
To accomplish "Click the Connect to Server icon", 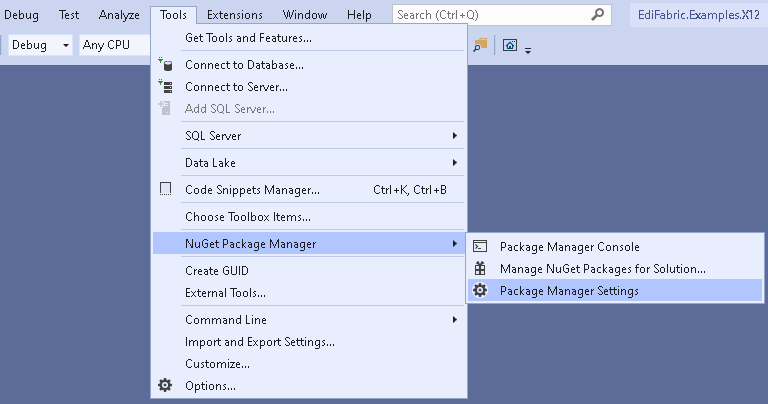I will (x=165, y=87).
